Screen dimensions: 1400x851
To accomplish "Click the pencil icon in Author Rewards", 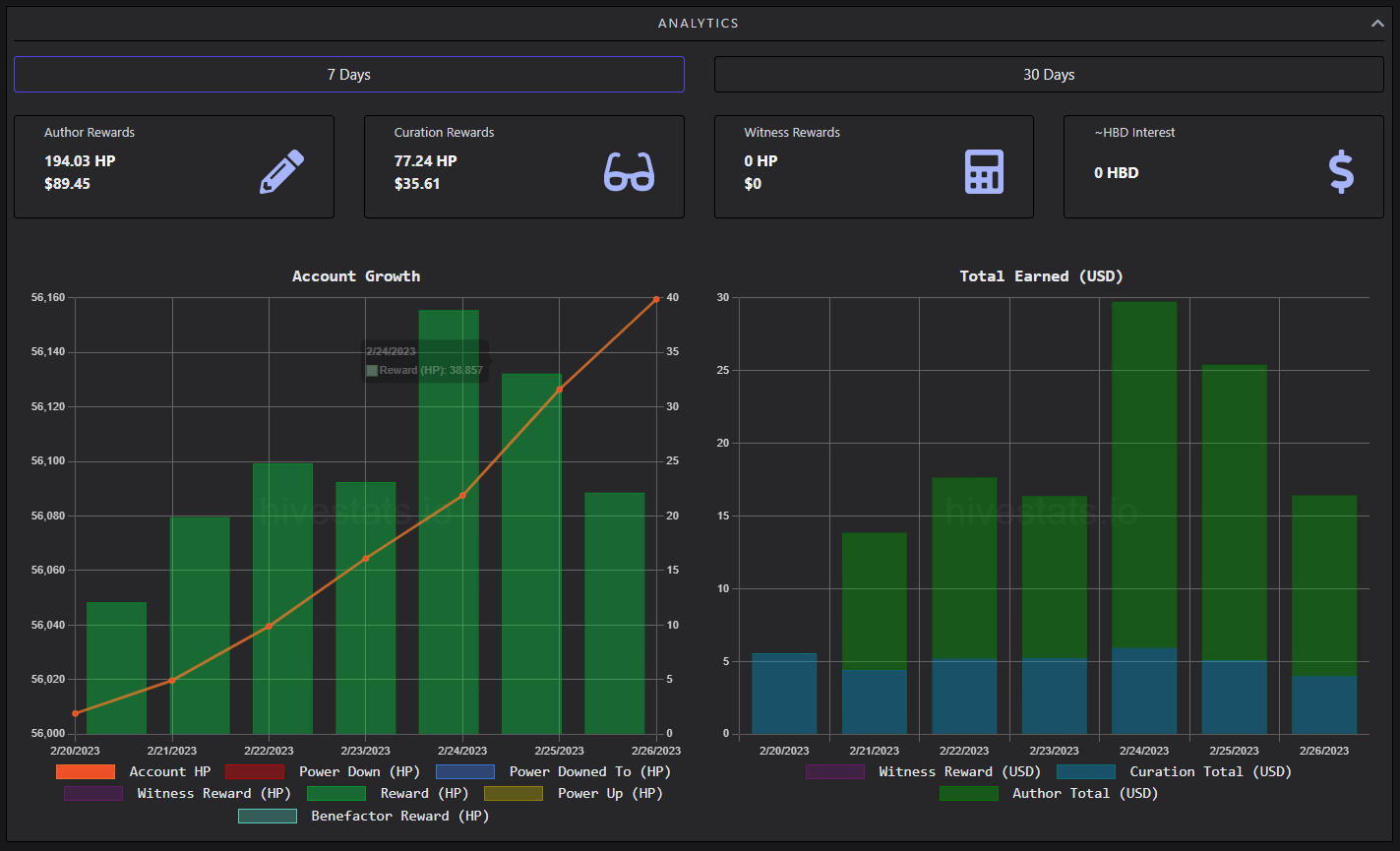I will (282, 172).
